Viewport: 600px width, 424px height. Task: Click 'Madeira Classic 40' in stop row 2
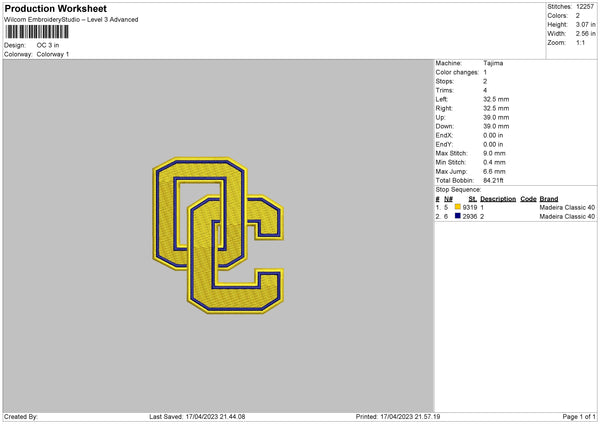point(567,217)
